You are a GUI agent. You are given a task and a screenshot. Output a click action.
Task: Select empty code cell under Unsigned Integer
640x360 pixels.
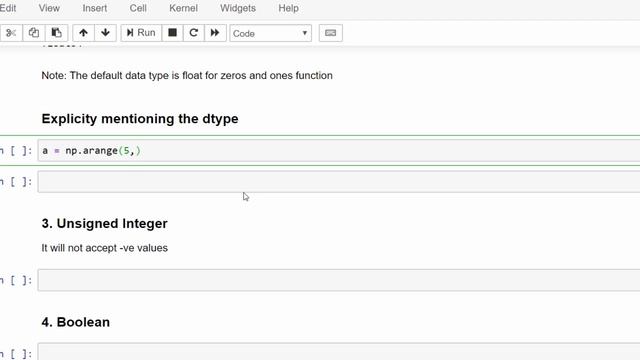click(339, 280)
